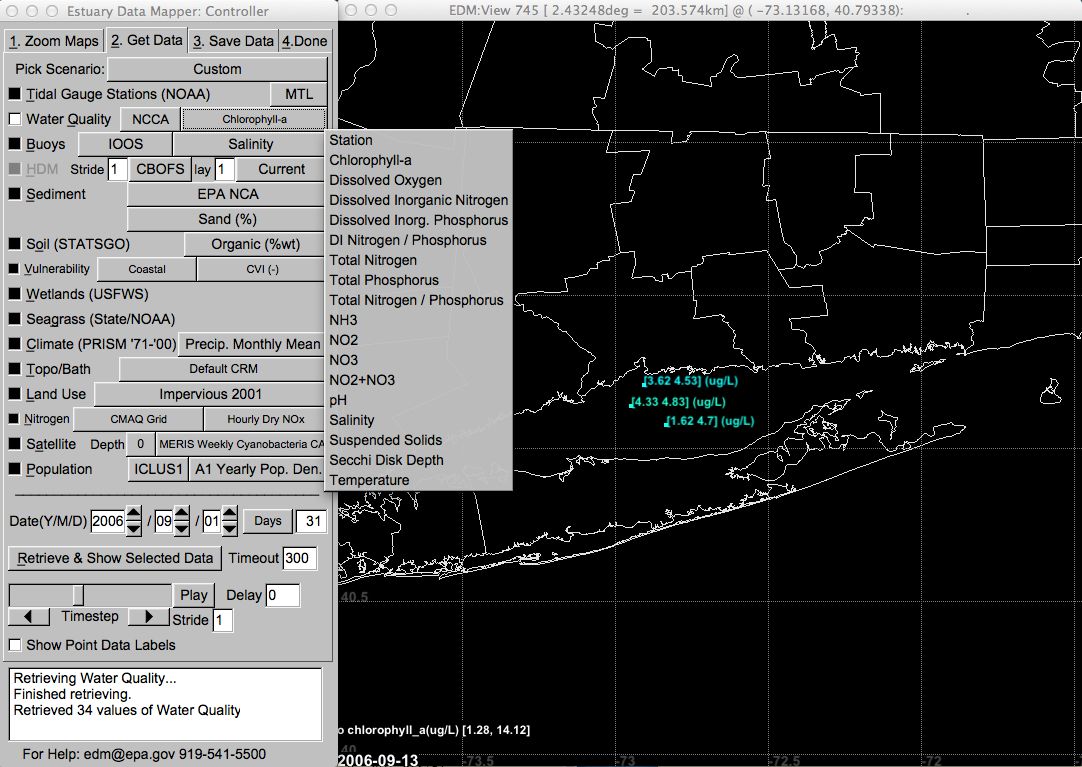Viewport: 1082px width, 767px height.
Task: Open the Zoom Maps tab
Action: [x=54, y=41]
